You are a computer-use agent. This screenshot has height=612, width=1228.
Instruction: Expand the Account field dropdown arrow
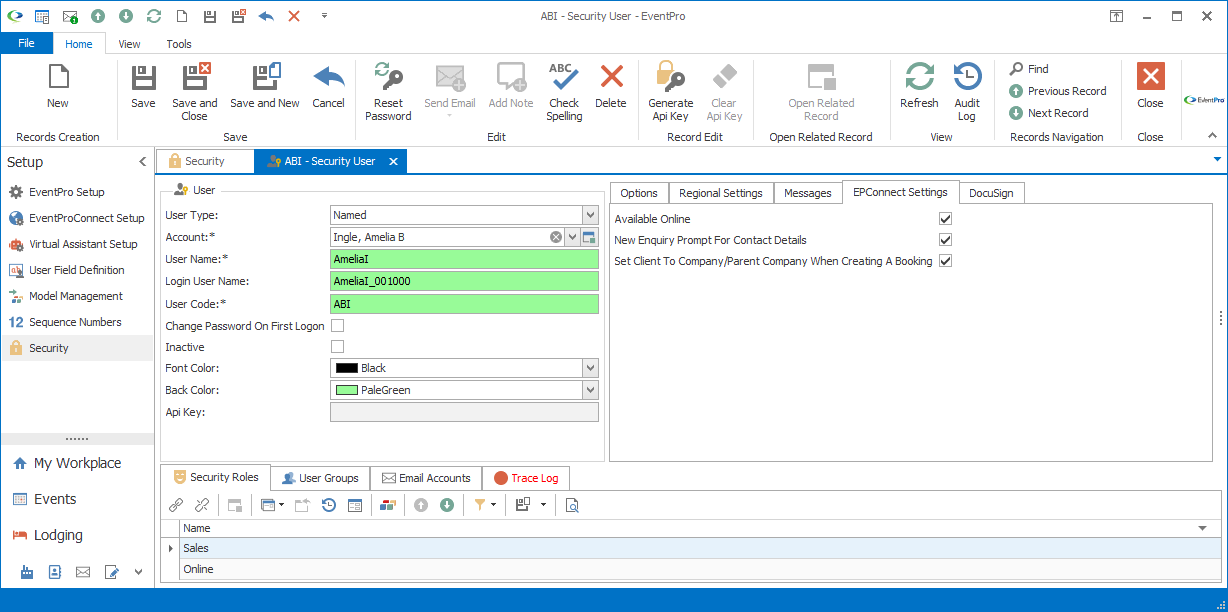(573, 237)
